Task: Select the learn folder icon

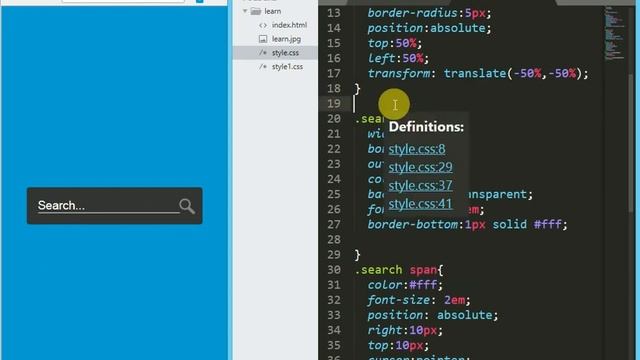Action: pyautogui.click(x=256, y=11)
